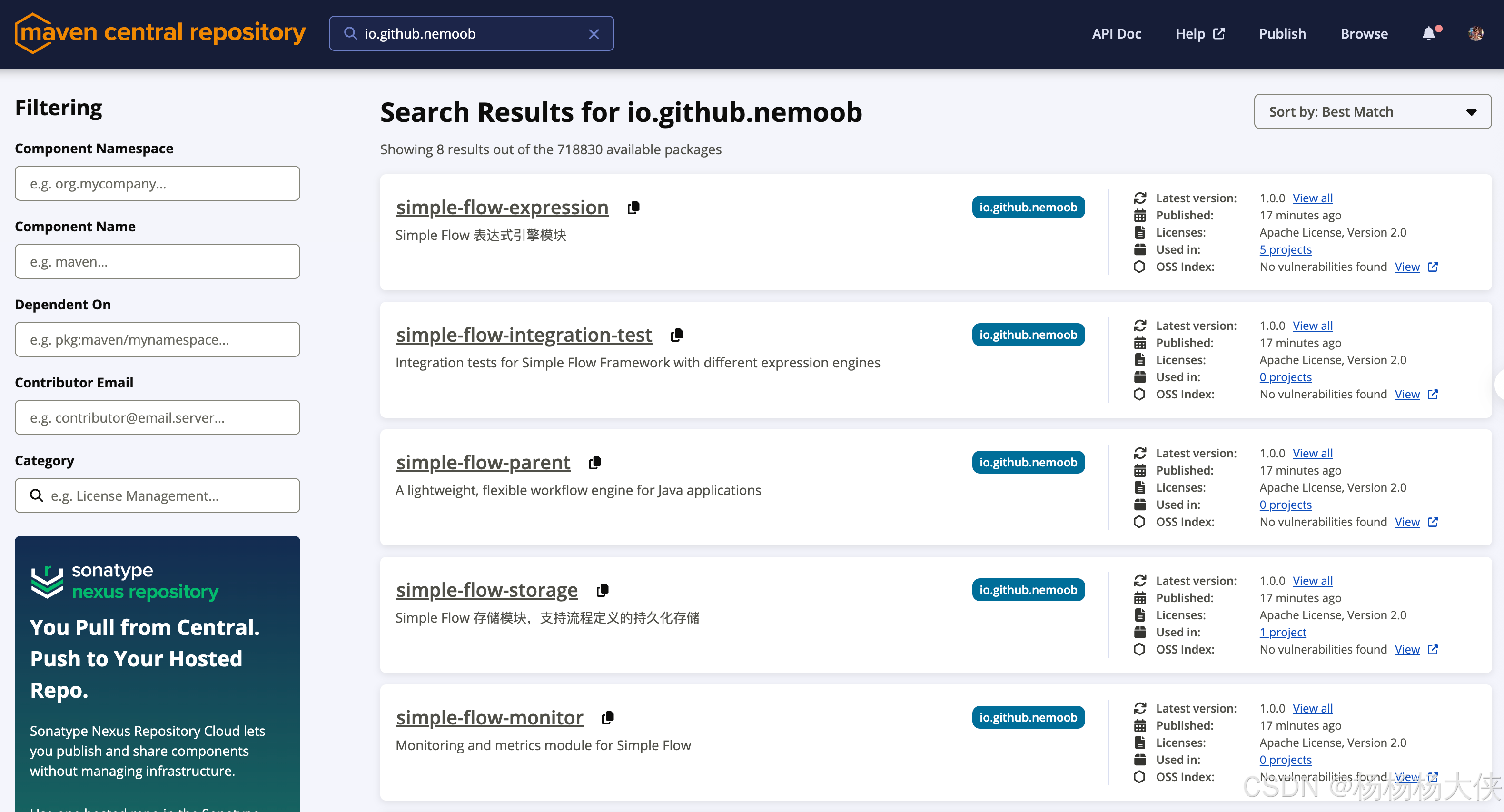The width and height of the screenshot is (1504, 812).
Task: Click io.github.nemoob badge on simple-flow-parent
Action: tap(1028, 462)
